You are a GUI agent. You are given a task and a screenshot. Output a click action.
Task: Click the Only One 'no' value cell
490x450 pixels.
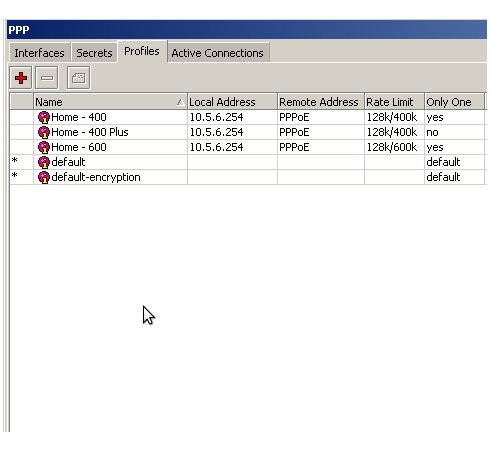455,132
